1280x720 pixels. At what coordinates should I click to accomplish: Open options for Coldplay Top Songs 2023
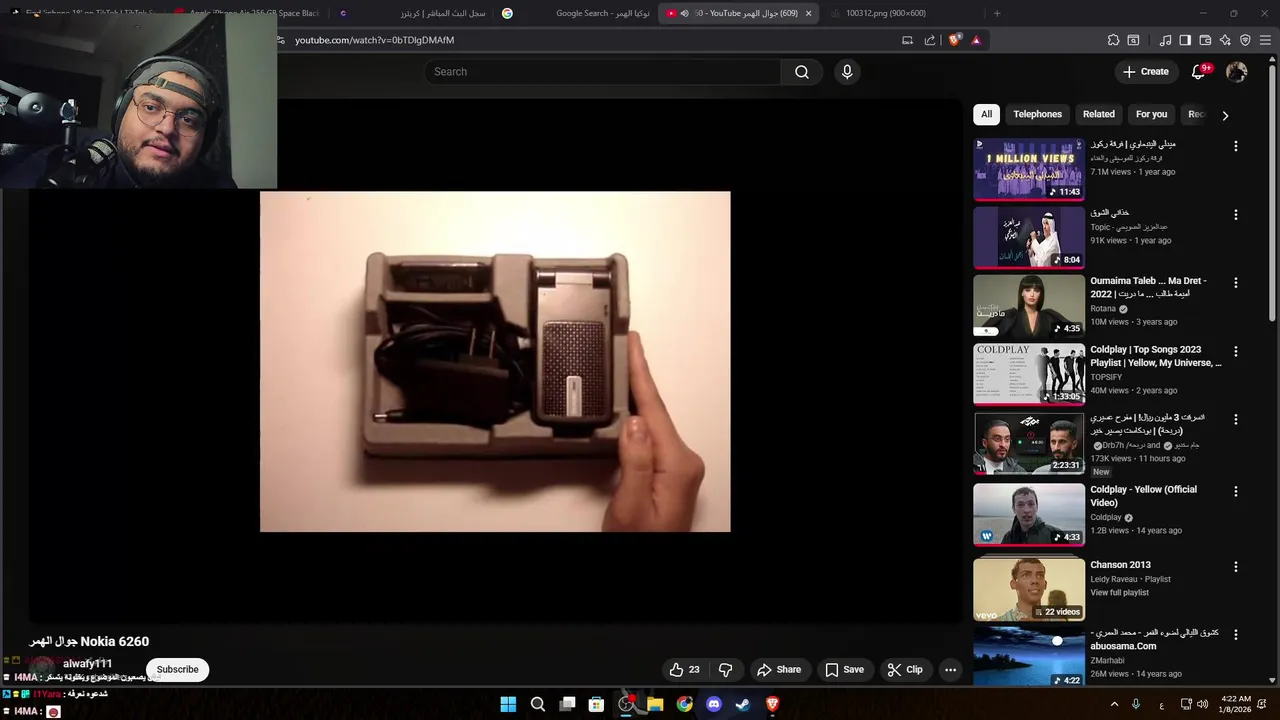(1235, 352)
